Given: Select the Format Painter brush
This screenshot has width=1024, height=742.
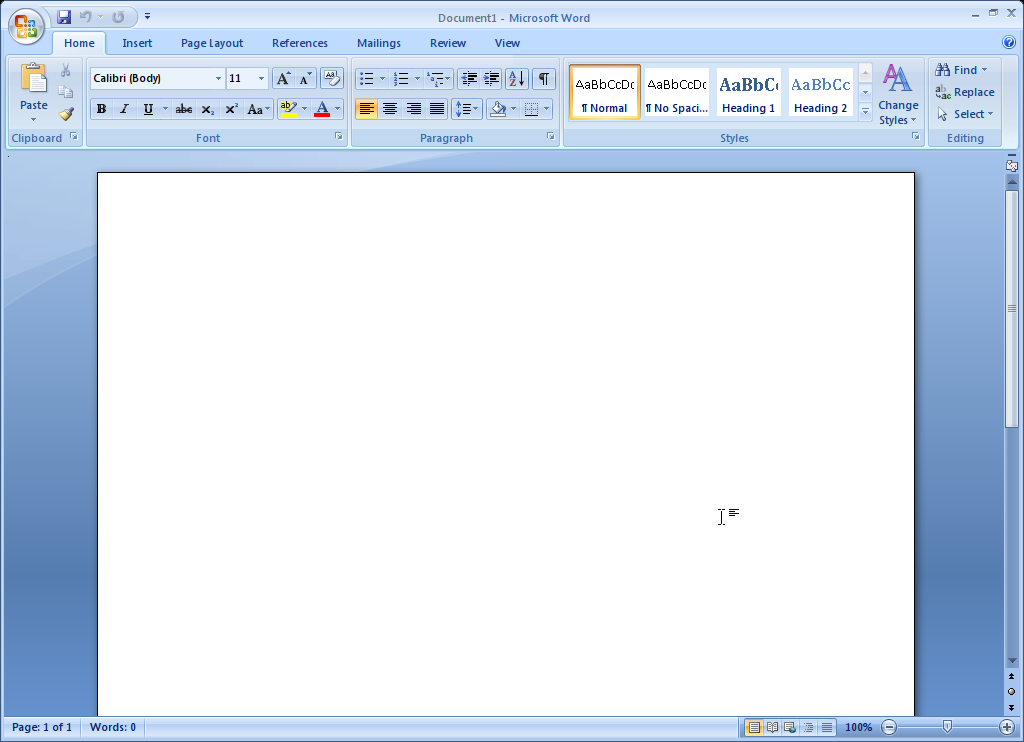Looking at the screenshot, I should click(65, 114).
